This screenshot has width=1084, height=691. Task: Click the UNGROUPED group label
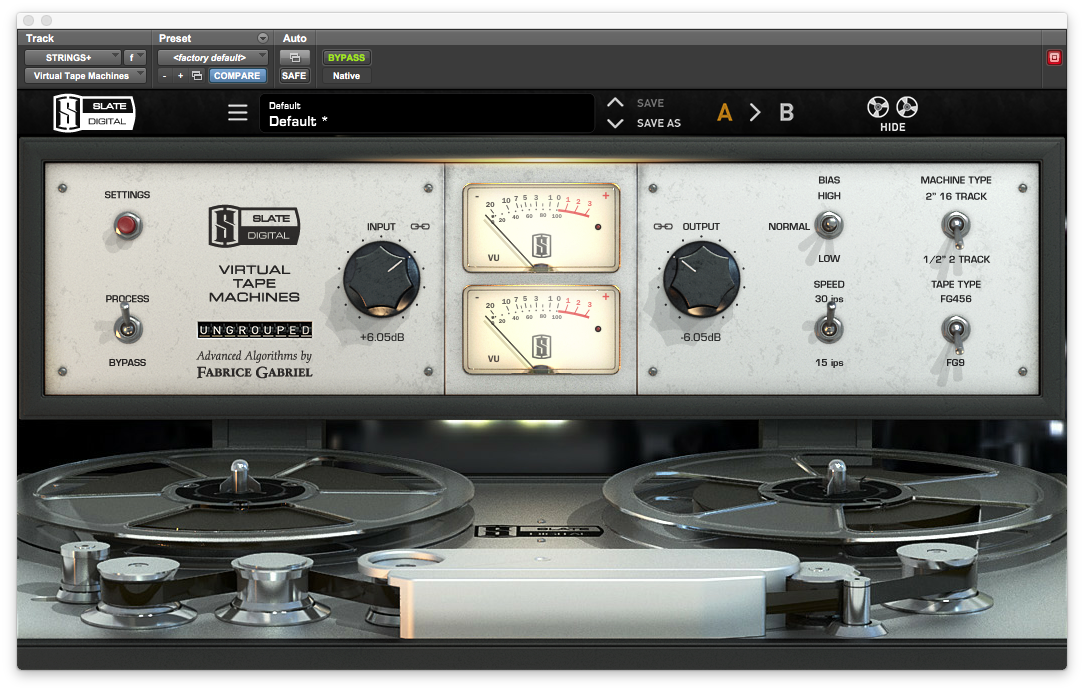point(254,330)
